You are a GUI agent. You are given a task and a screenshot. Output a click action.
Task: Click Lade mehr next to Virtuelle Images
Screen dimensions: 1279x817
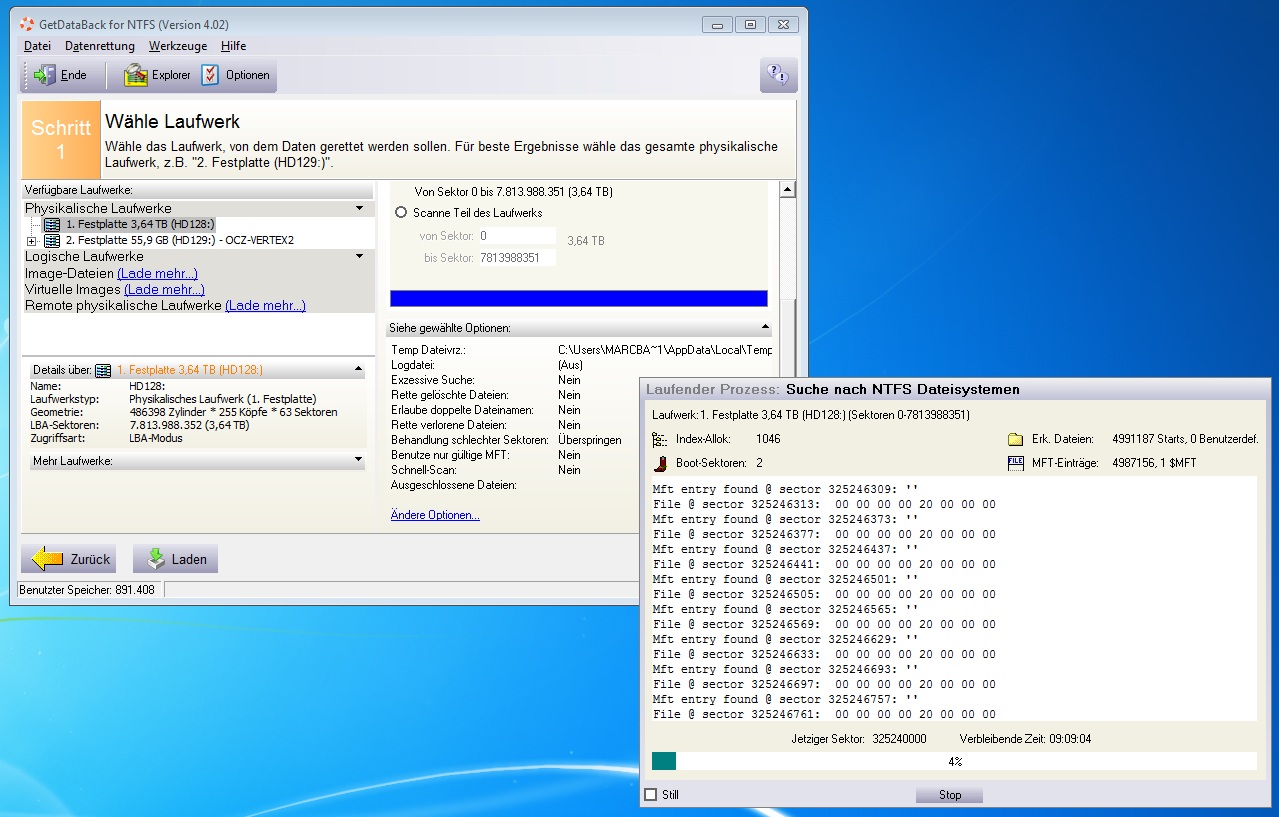[x=164, y=289]
